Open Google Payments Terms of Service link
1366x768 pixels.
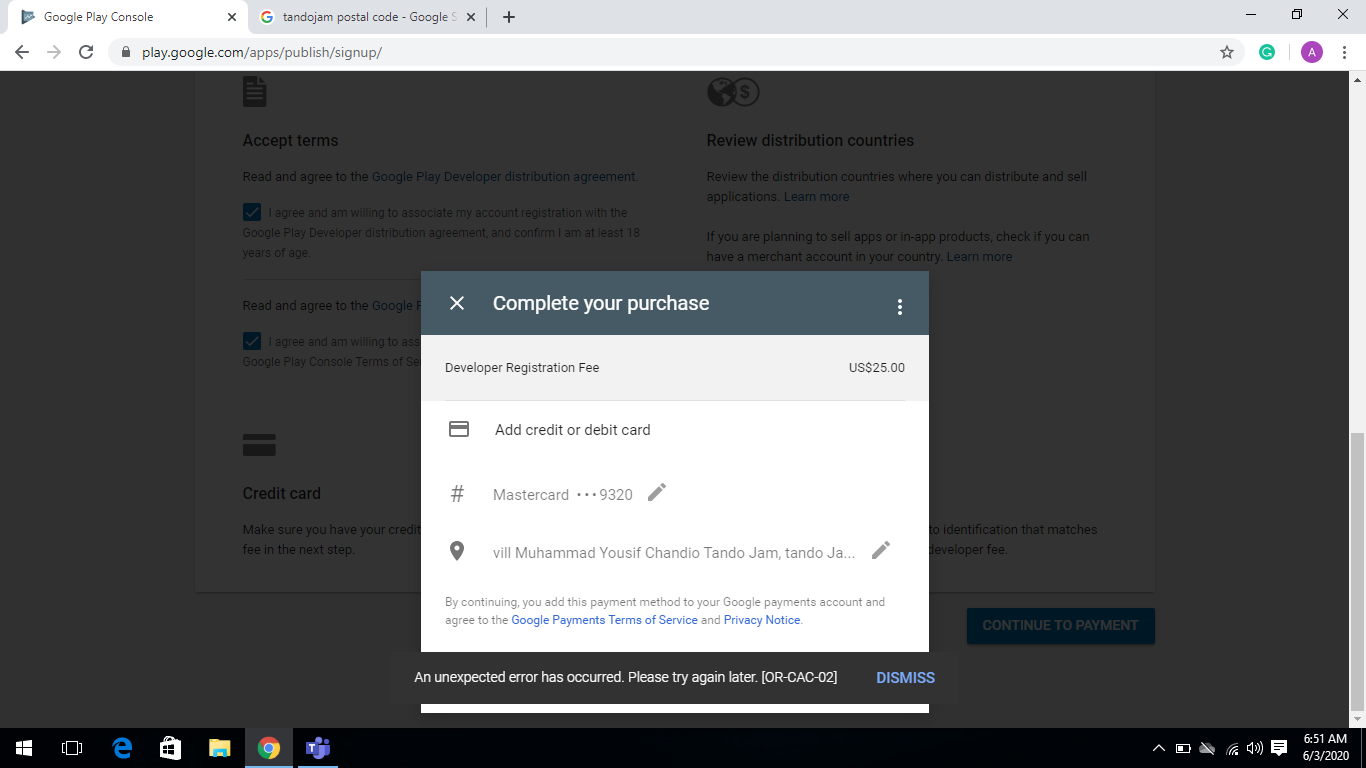point(604,620)
